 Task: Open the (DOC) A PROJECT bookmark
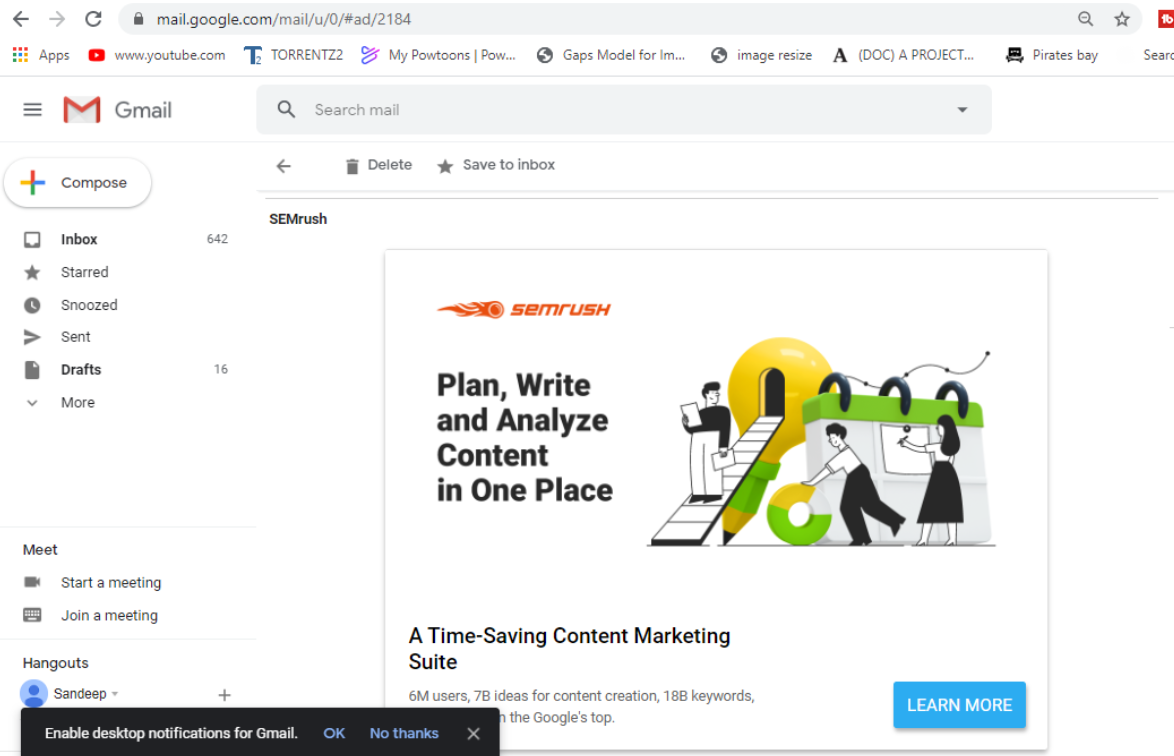(903, 55)
